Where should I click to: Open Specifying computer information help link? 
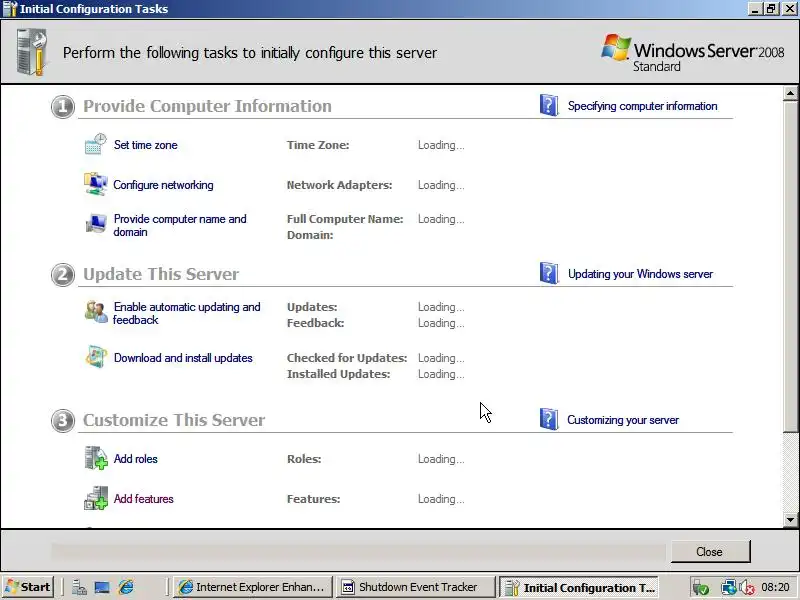click(x=642, y=106)
